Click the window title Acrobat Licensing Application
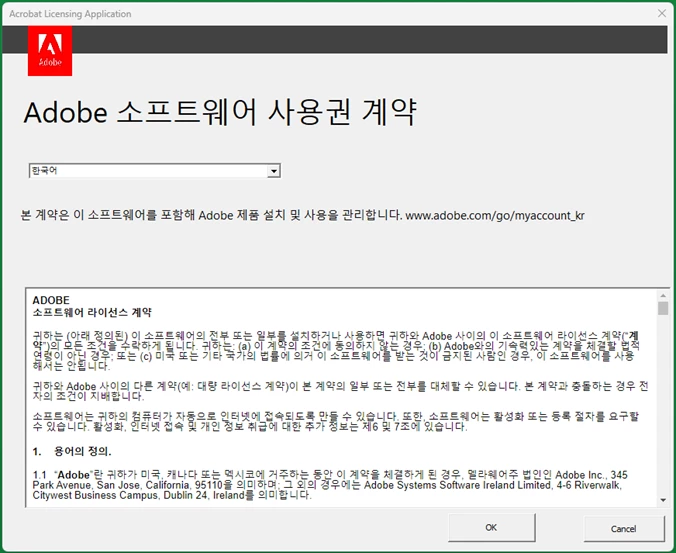The width and height of the screenshot is (676, 553). (70, 14)
